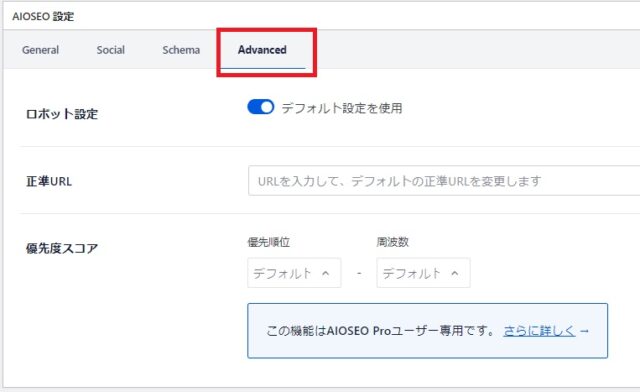
Task: Switch to the General tab
Action: (x=40, y=50)
